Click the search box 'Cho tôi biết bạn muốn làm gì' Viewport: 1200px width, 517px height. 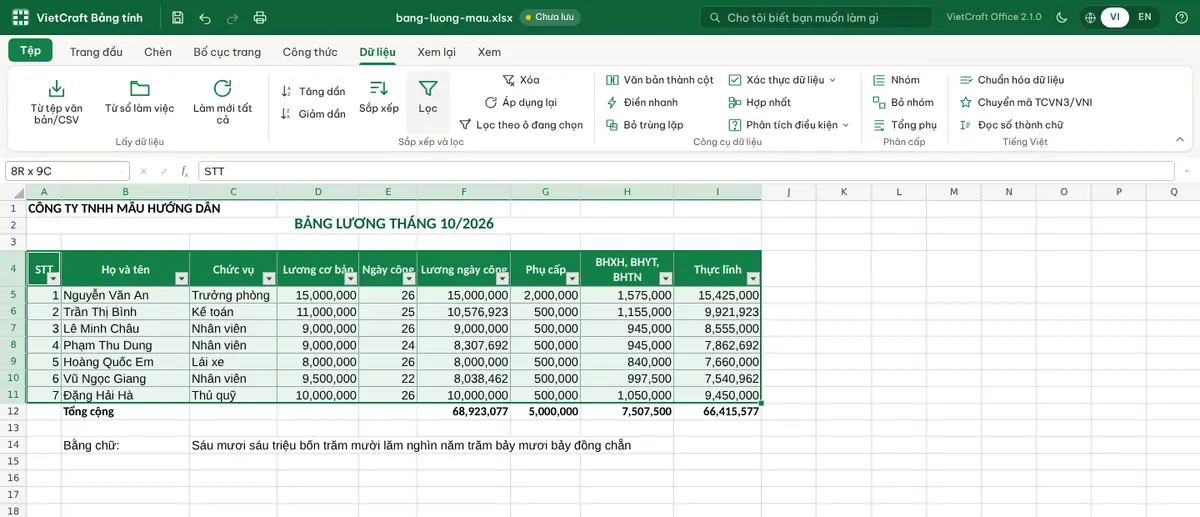(x=816, y=18)
